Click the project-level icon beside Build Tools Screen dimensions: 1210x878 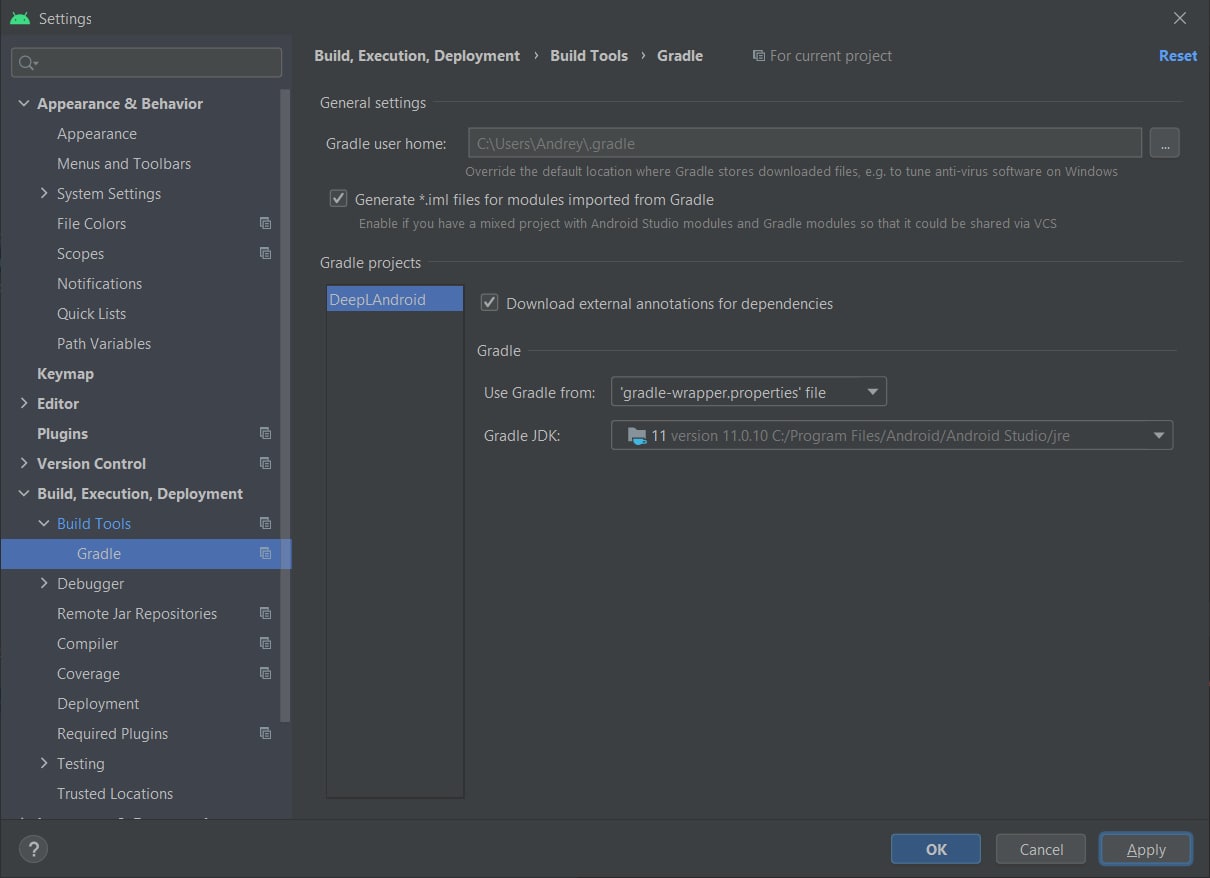click(x=265, y=523)
